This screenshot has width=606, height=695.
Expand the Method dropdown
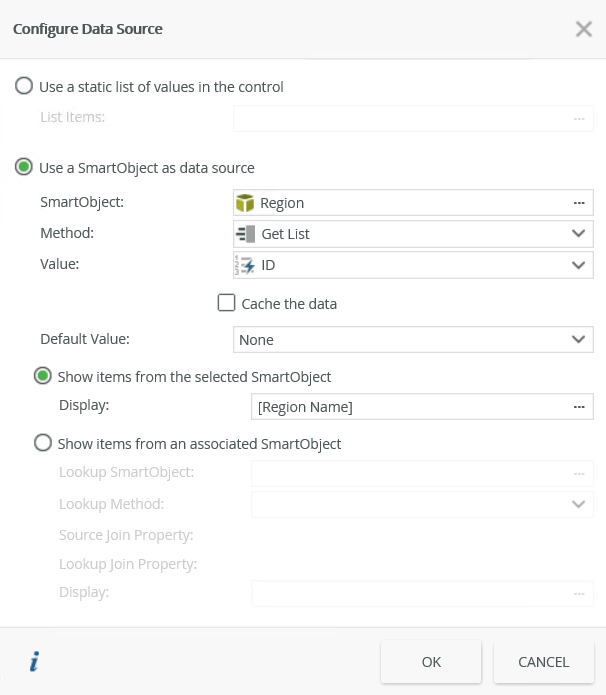coord(578,234)
